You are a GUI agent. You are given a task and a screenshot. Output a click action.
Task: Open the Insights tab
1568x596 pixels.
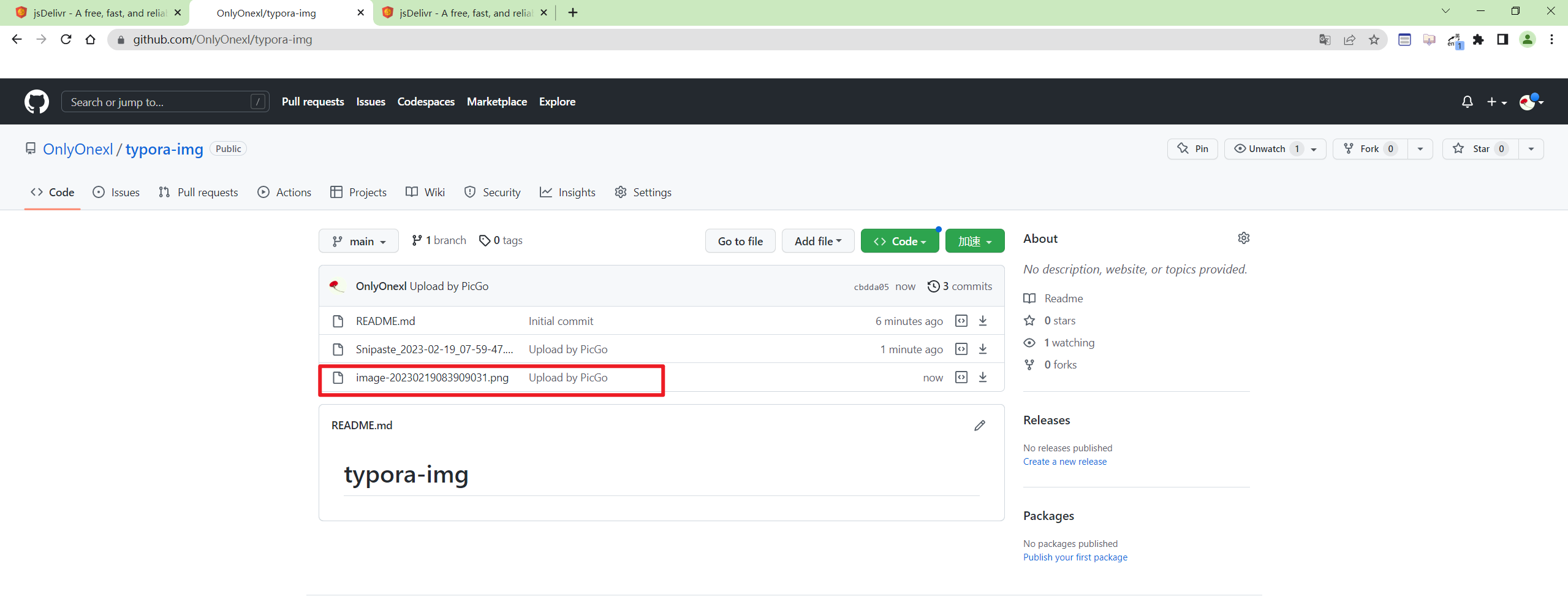pos(567,193)
